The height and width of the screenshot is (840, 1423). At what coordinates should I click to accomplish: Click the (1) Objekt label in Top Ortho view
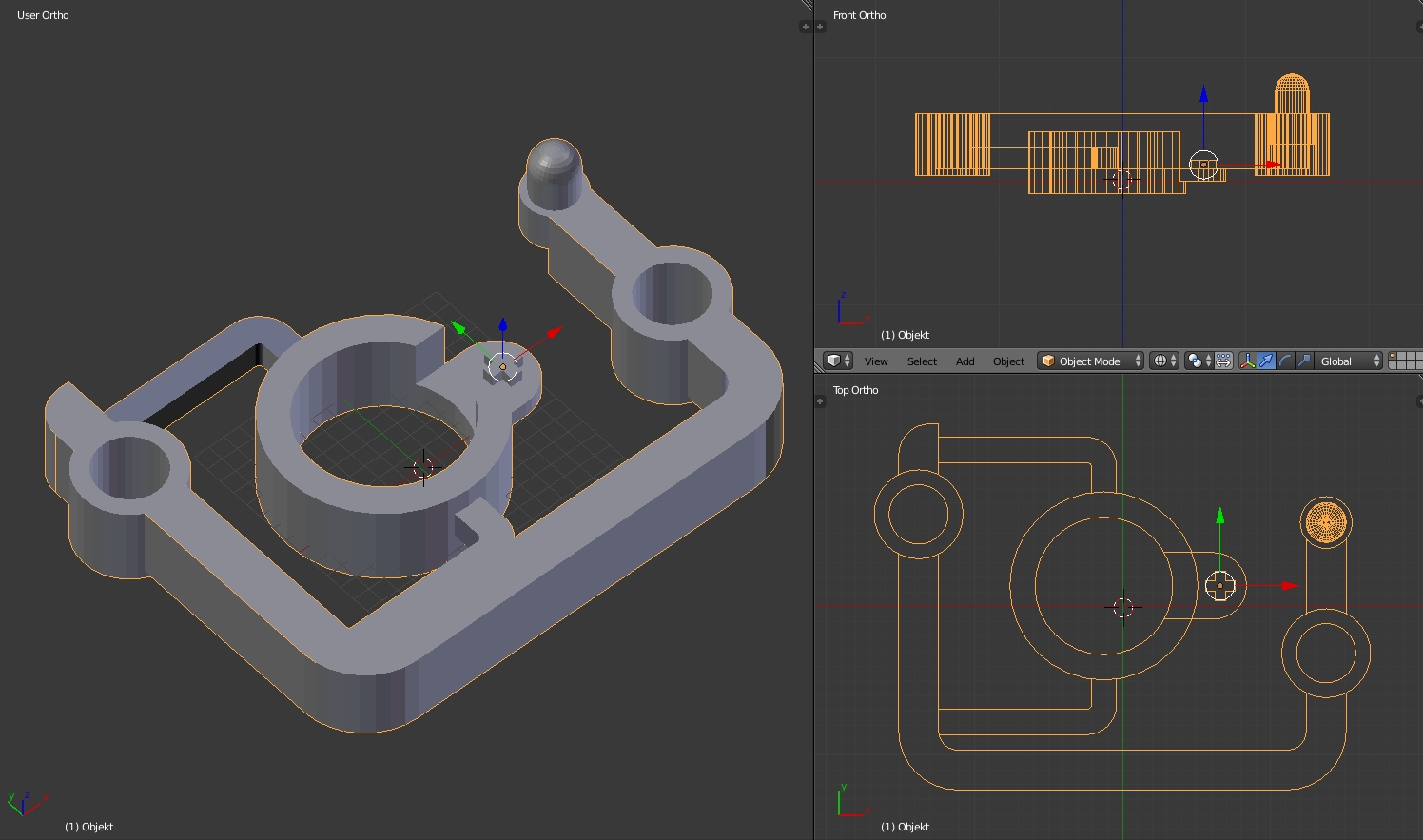coord(905,827)
